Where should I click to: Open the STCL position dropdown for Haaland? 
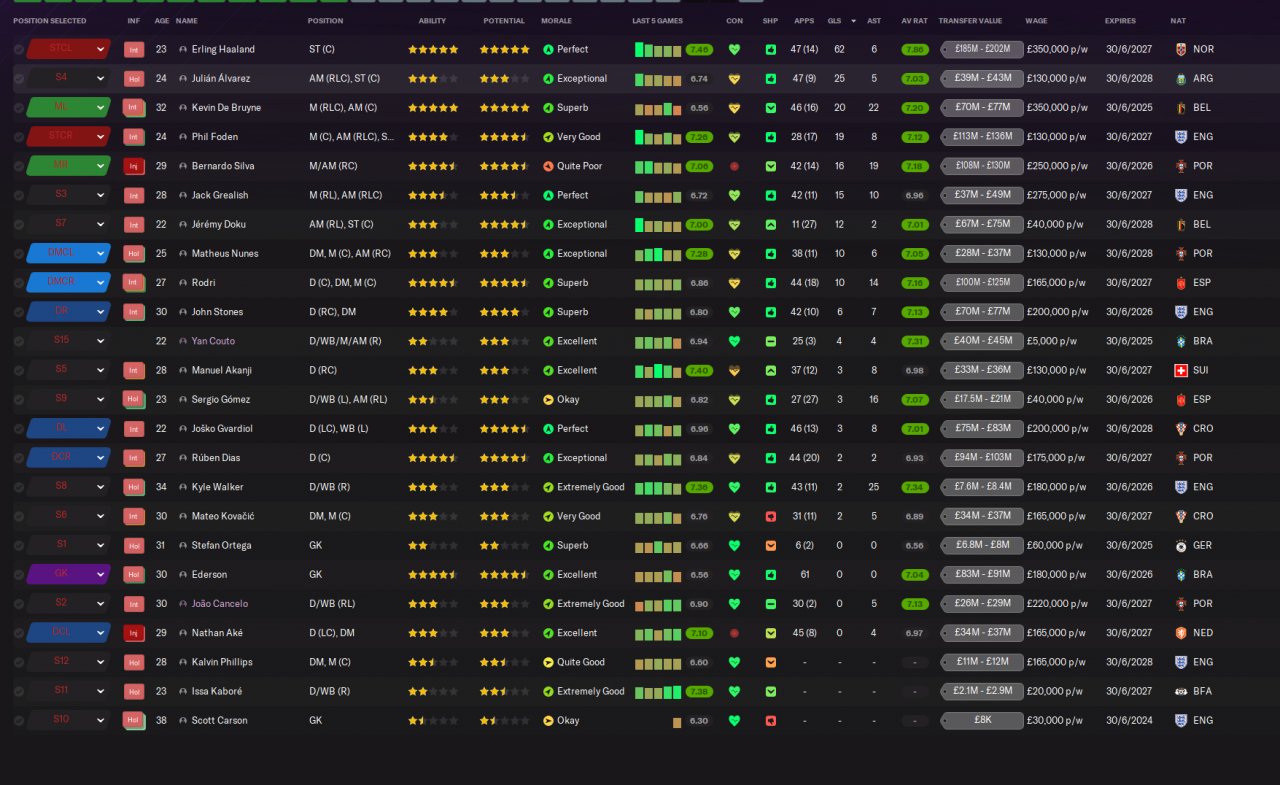68,49
